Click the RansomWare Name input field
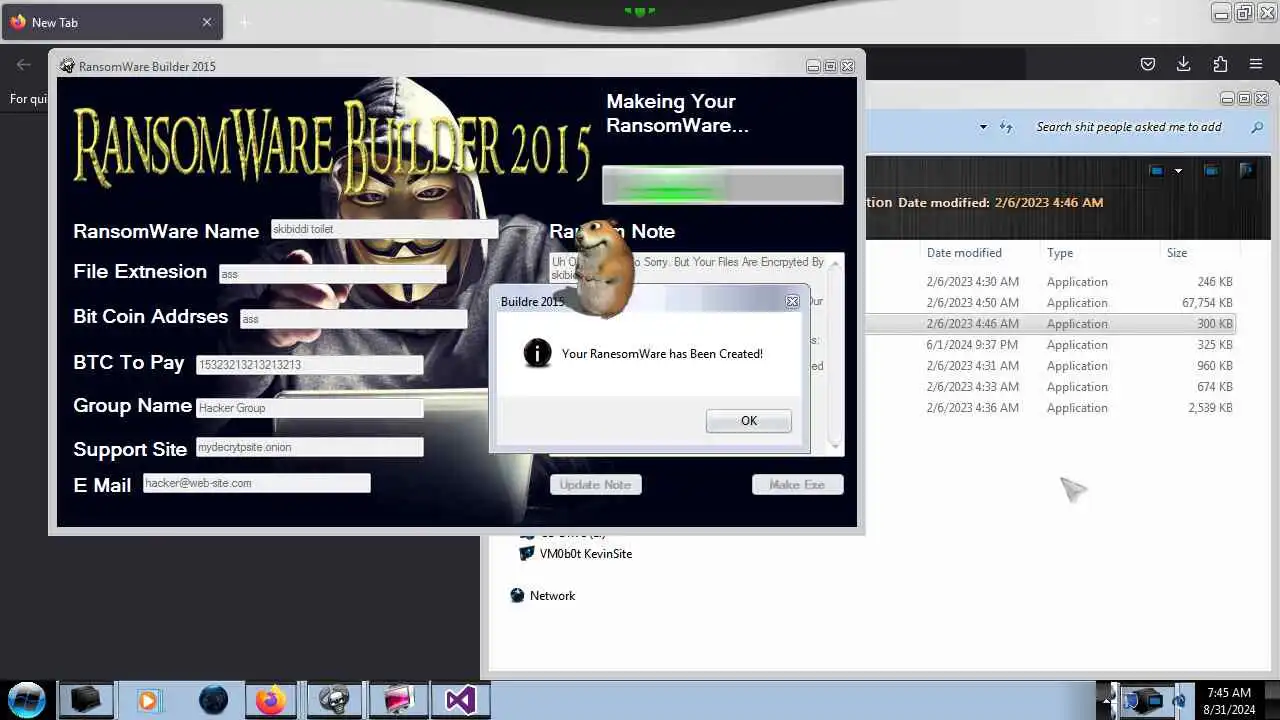Viewport: 1280px width, 720px height. point(384,229)
